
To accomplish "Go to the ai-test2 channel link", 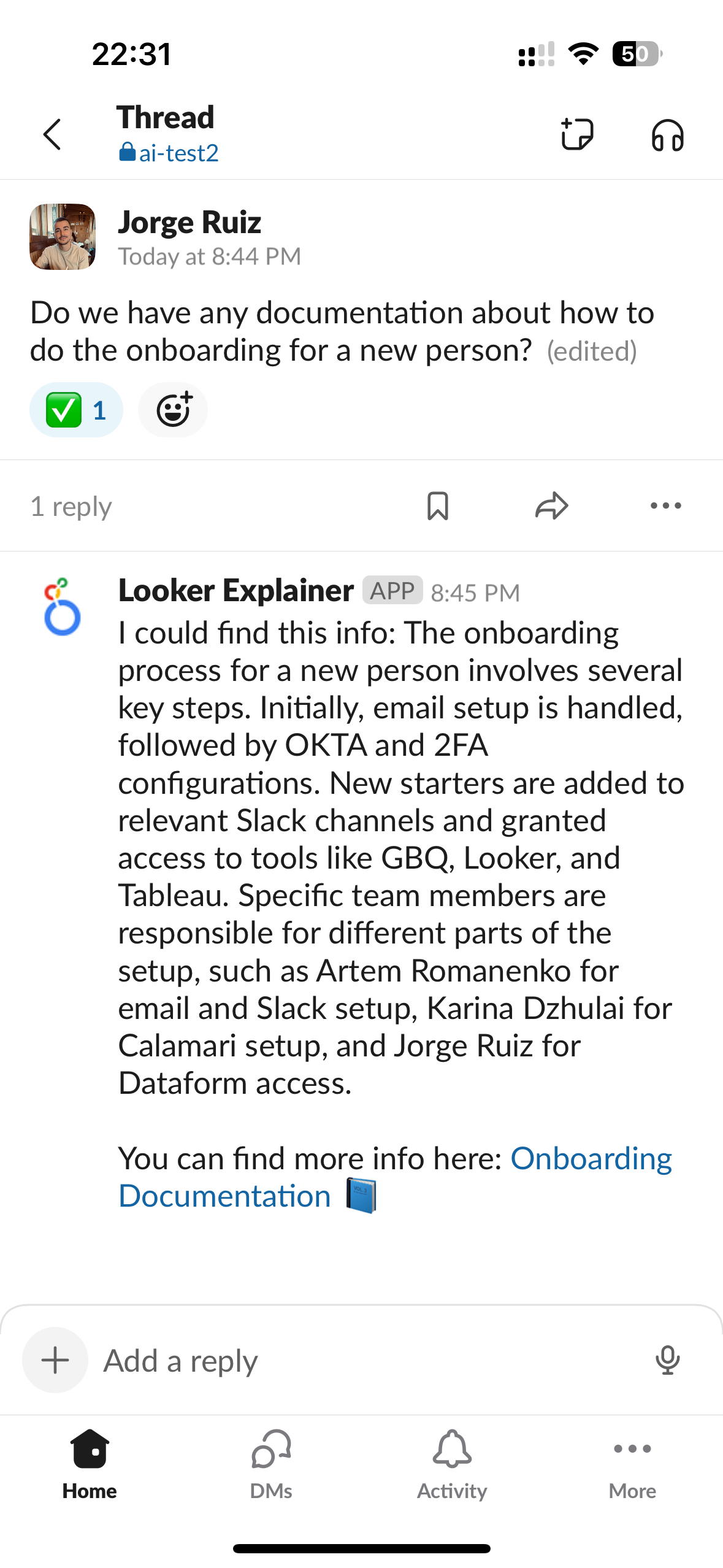I will click(169, 153).
